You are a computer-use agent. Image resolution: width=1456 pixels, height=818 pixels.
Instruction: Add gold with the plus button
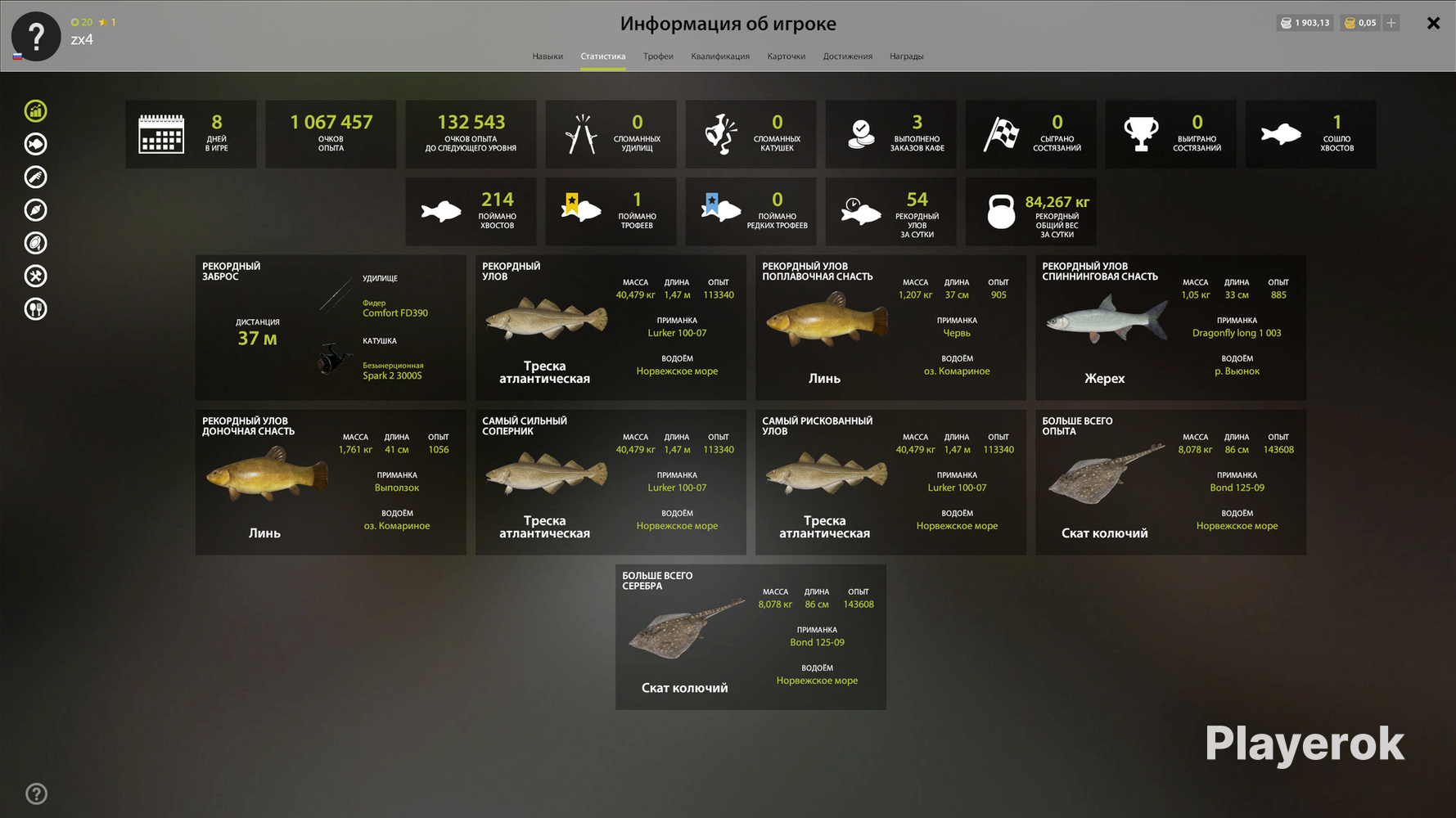click(1391, 23)
